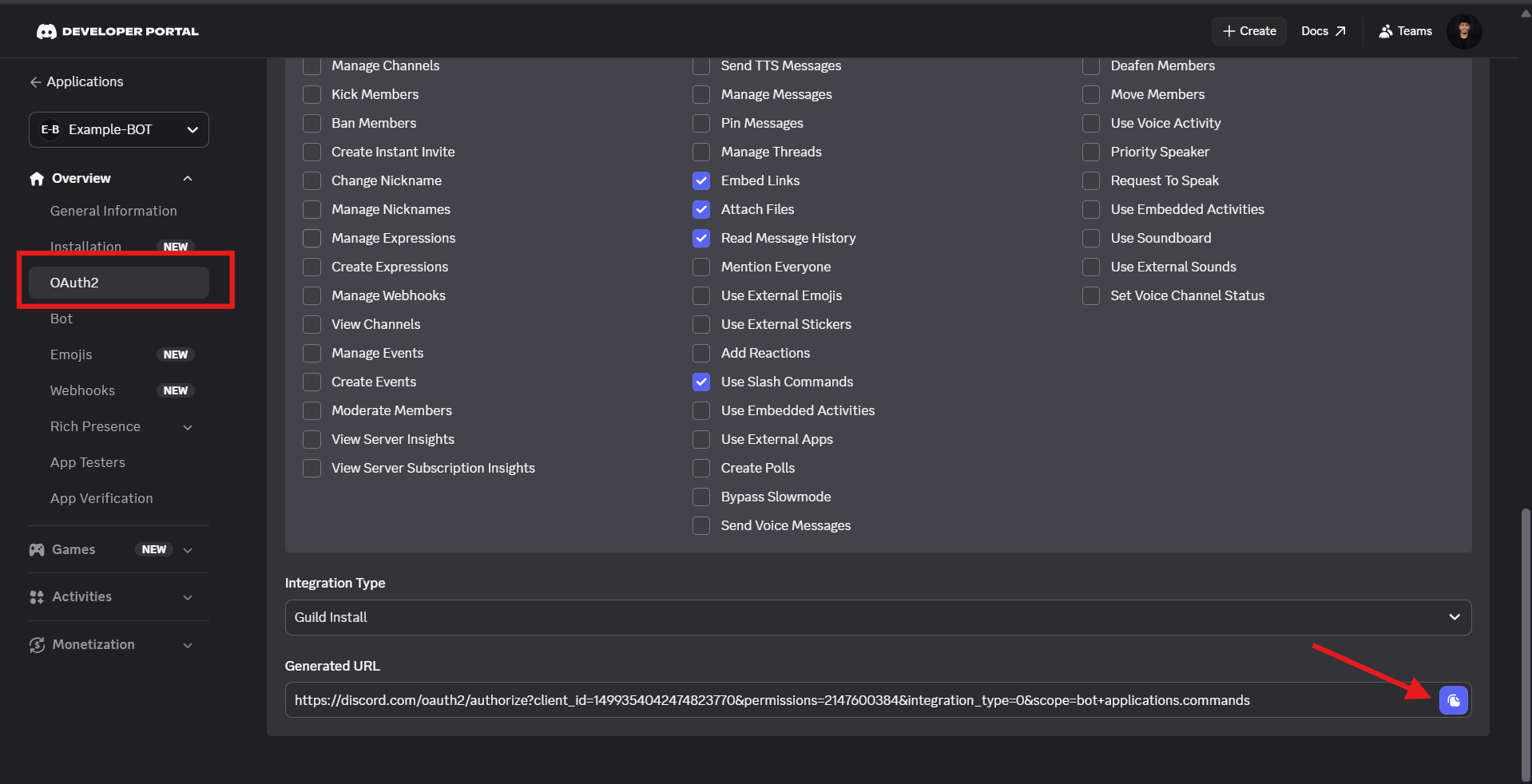Click the Activities icon in sidebar
The height and width of the screenshot is (784, 1532).
point(37,596)
